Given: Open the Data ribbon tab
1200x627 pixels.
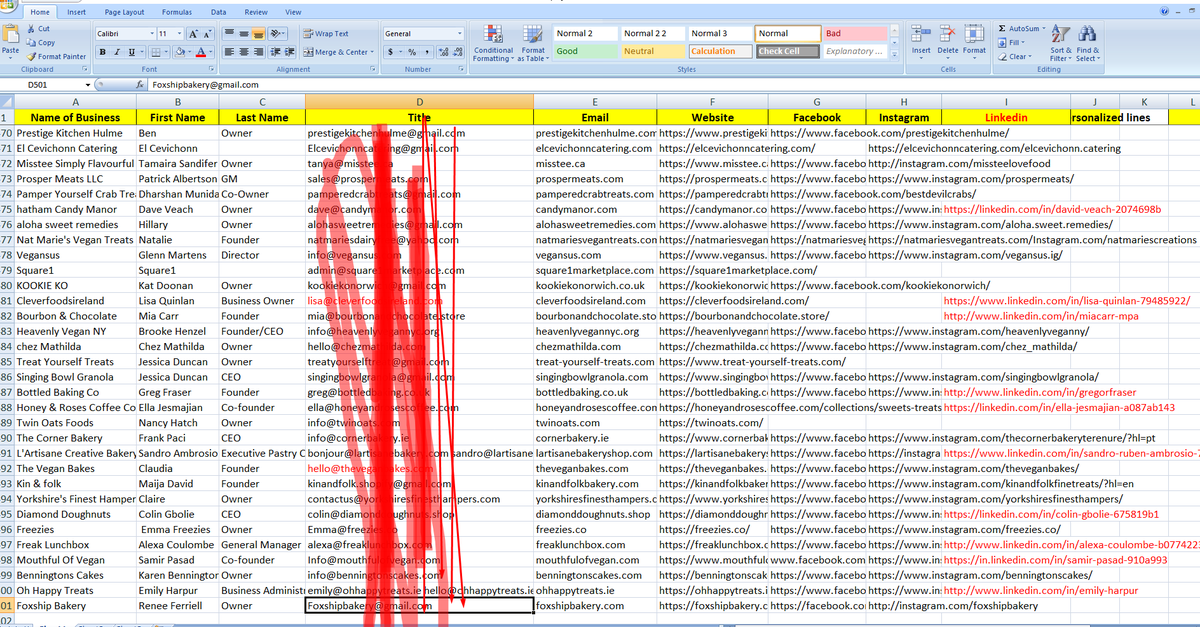Looking at the screenshot, I should [x=218, y=12].
